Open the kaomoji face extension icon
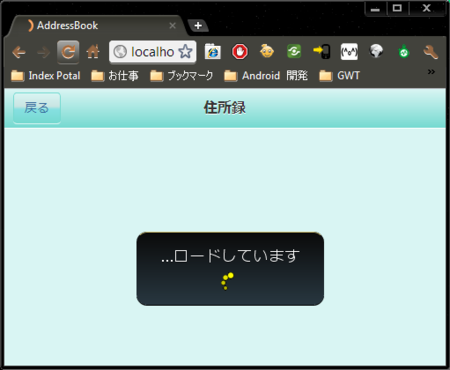450x370 pixels. [x=349, y=52]
